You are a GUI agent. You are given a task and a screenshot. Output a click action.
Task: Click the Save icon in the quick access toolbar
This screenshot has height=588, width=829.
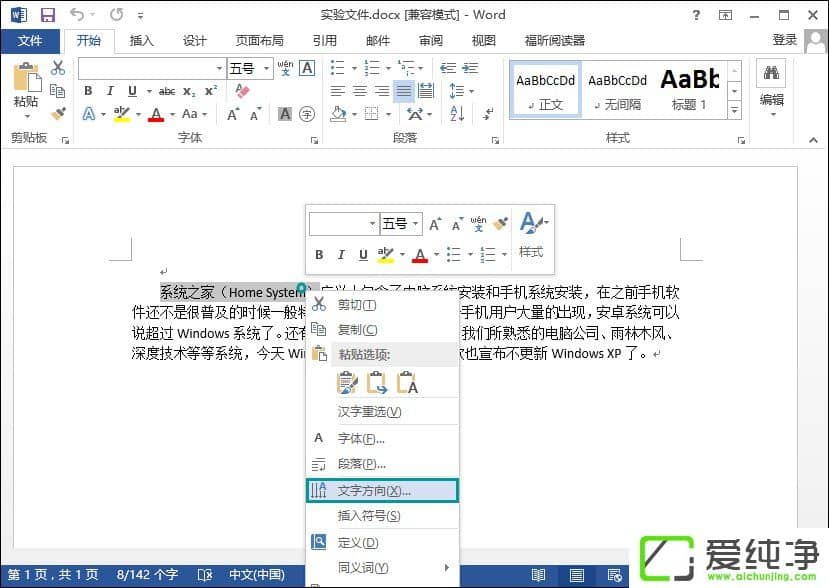pos(48,15)
